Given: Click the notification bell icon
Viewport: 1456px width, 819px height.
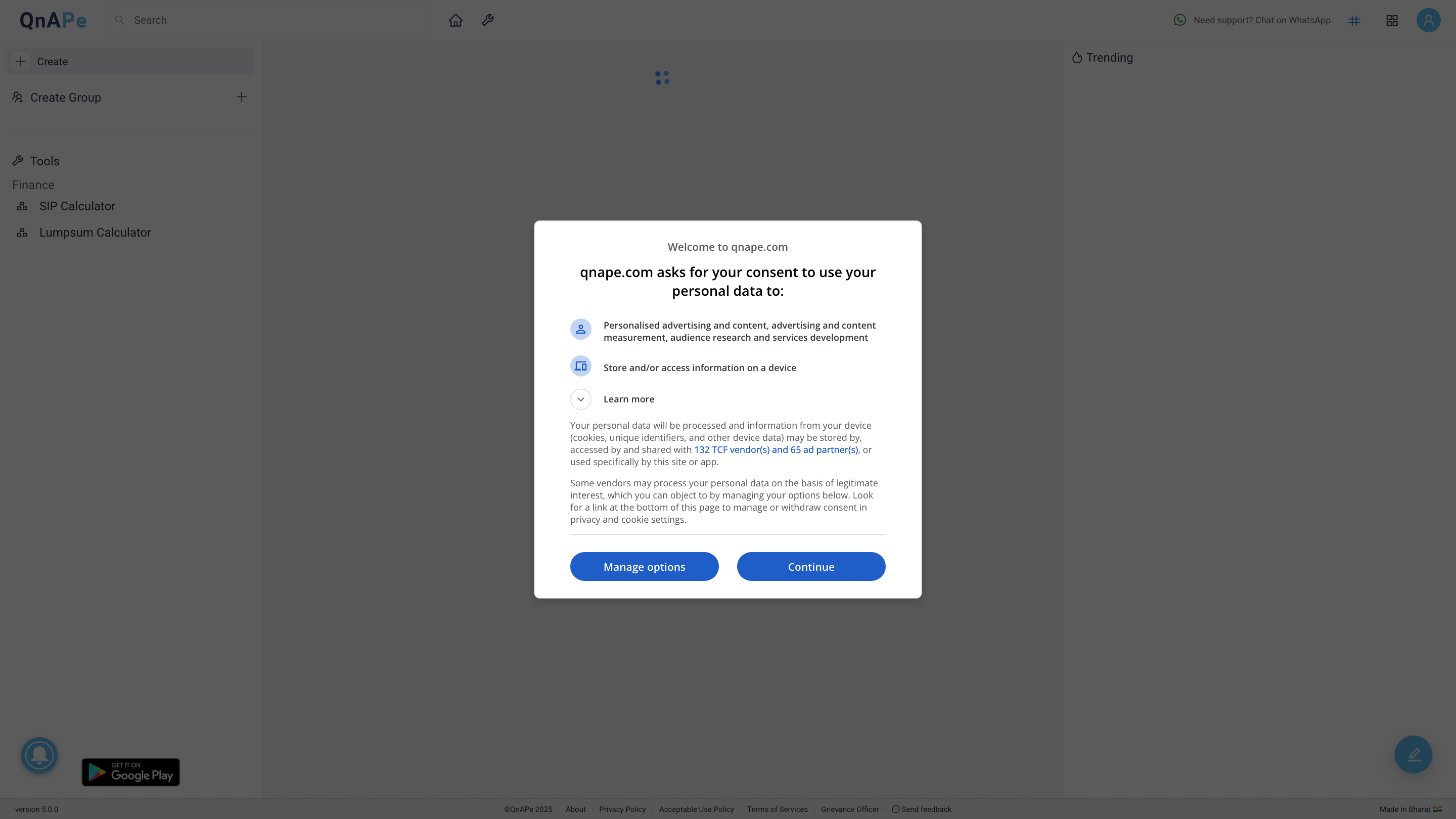Looking at the screenshot, I should 39,755.
